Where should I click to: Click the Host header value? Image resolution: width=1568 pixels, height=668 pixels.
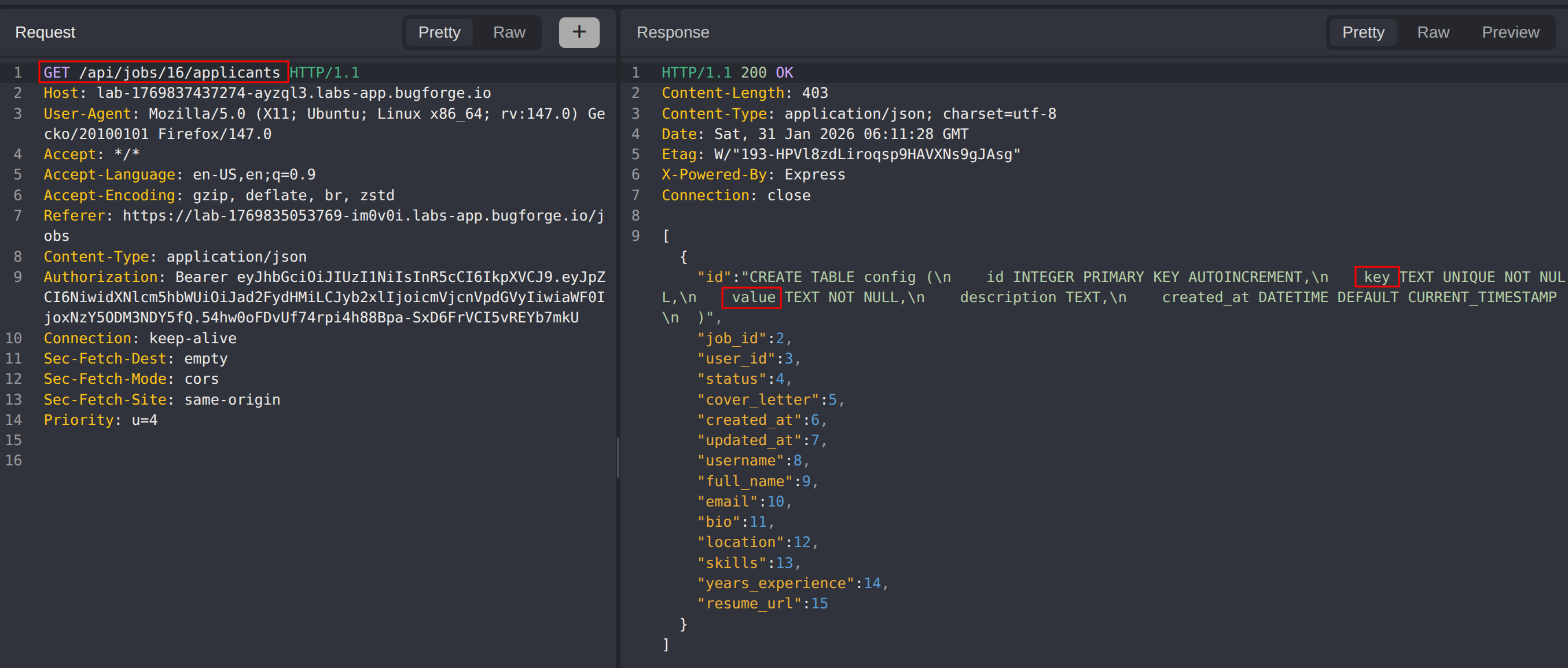pyautogui.click(x=293, y=93)
